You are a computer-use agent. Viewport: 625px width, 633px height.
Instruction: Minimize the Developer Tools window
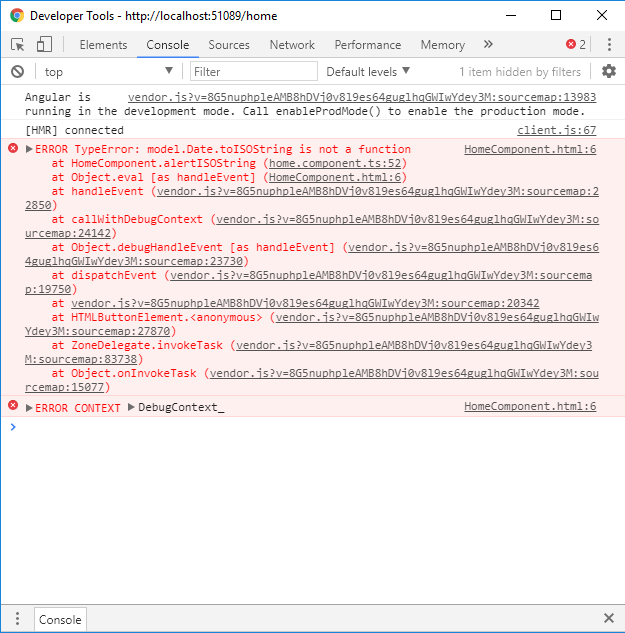tap(511, 15)
